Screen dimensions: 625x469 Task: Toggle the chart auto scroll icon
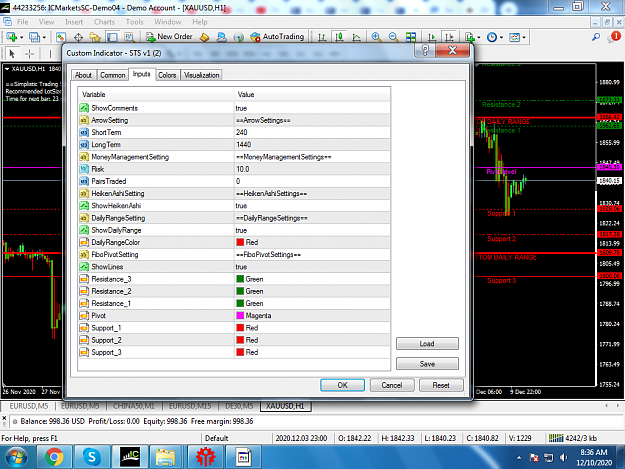click(432, 37)
